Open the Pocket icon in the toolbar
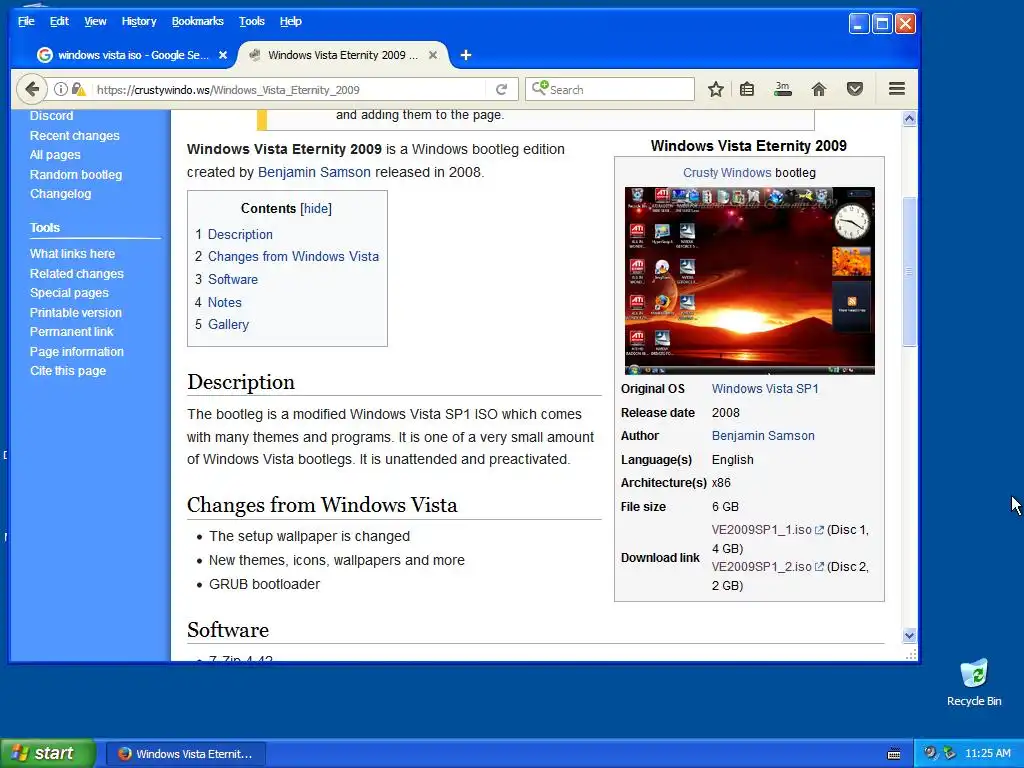The image size is (1024, 768). (854, 89)
